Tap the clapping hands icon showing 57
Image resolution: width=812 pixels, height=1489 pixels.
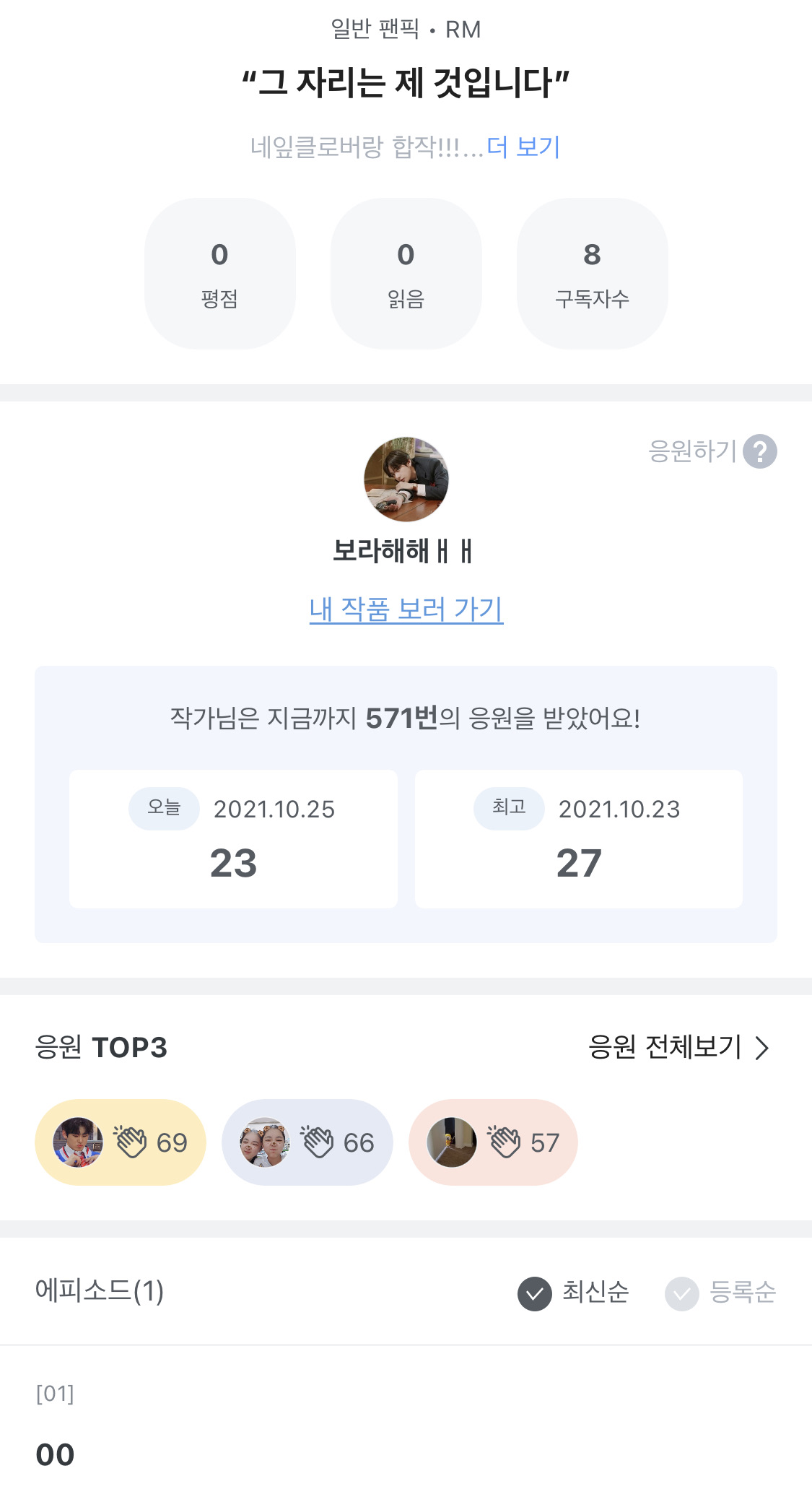505,1142
